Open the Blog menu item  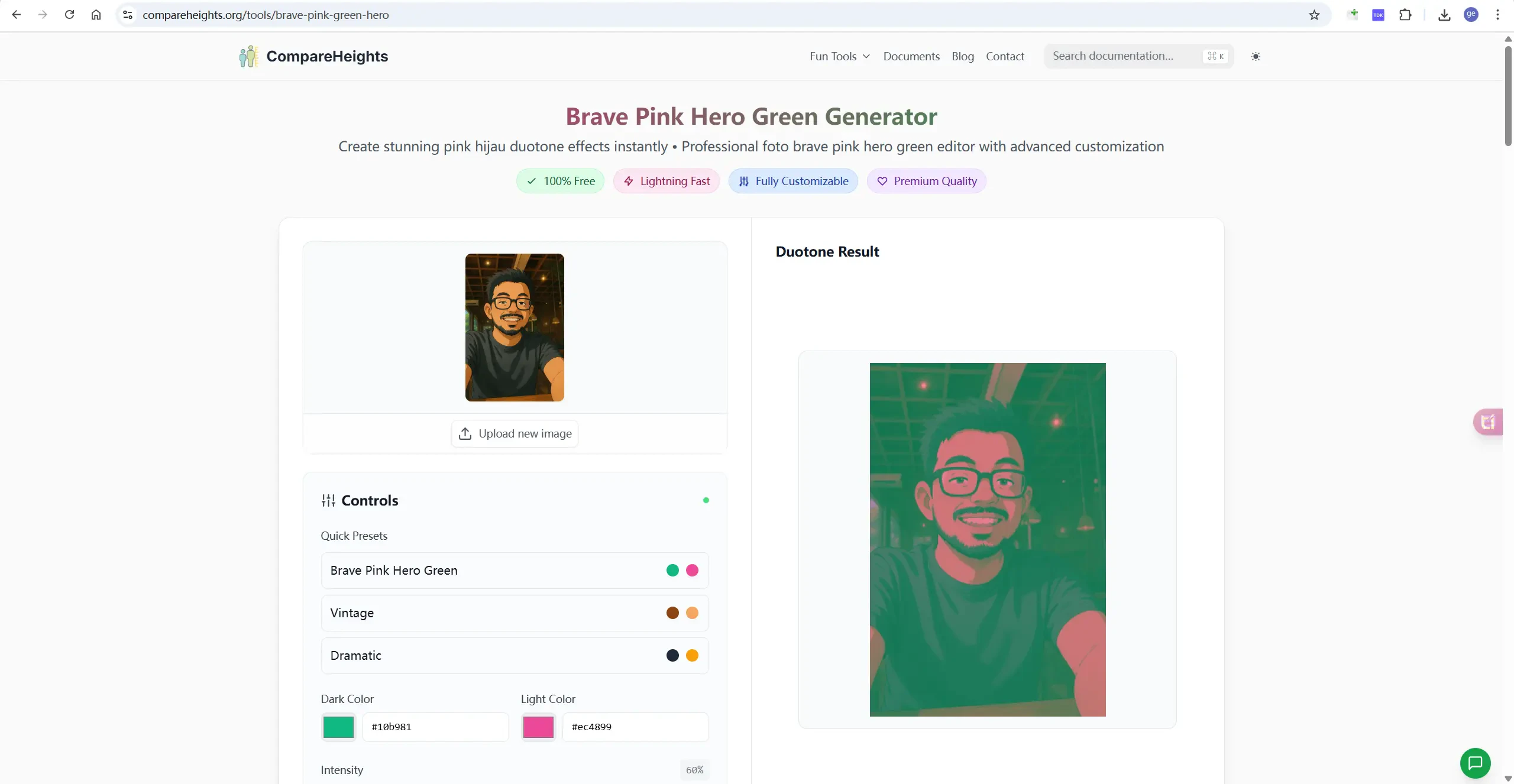(962, 56)
